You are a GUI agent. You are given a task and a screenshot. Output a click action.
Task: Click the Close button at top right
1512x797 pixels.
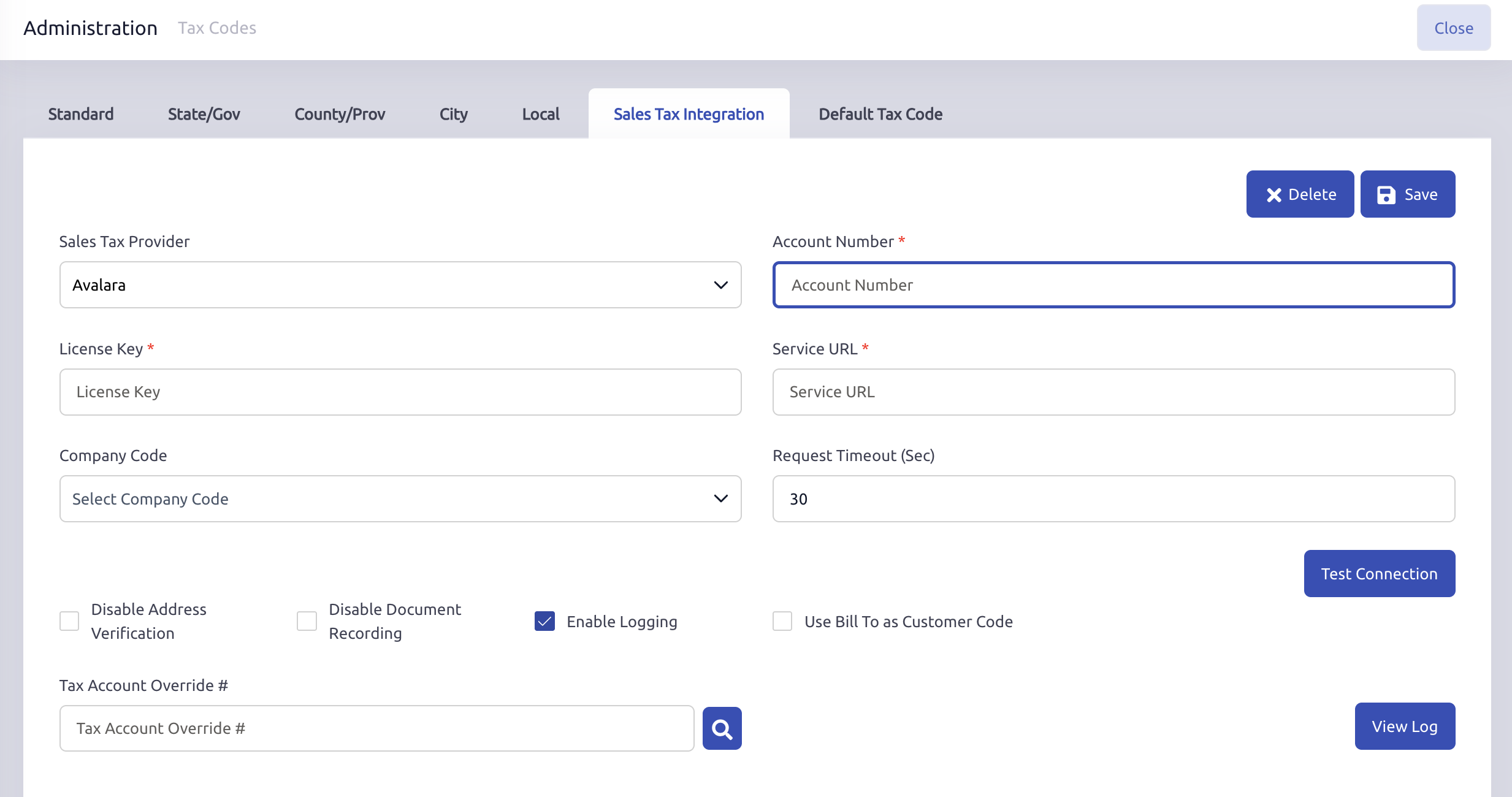tap(1453, 28)
